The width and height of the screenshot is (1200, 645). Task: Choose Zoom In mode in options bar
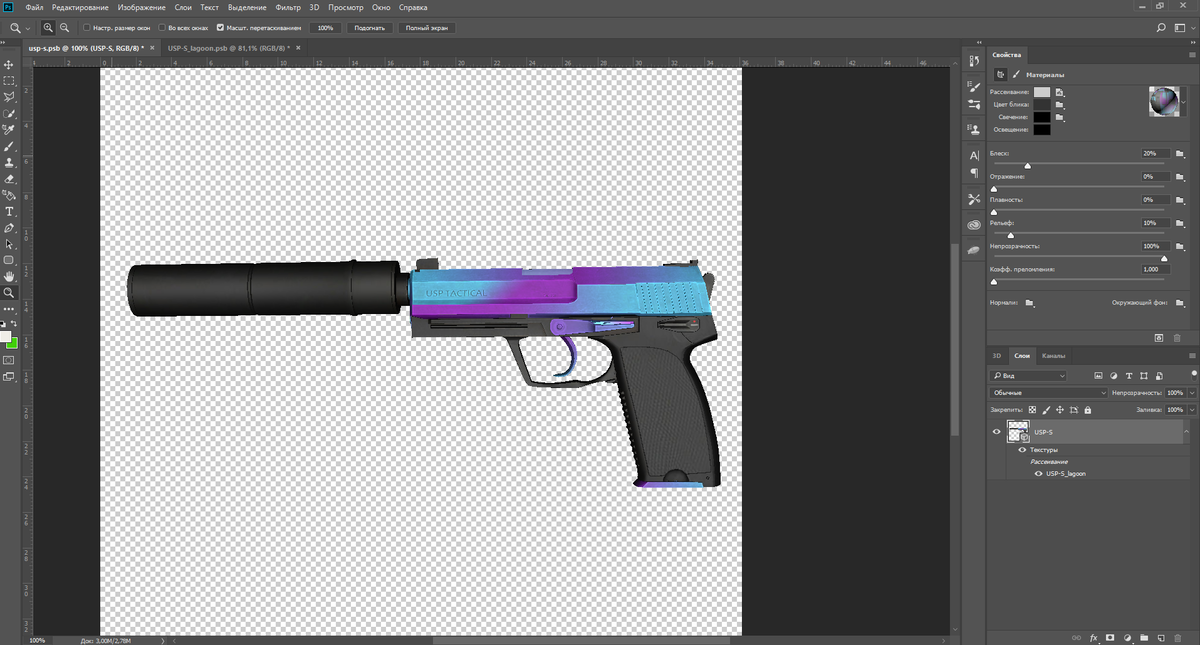[x=48, y=27]
